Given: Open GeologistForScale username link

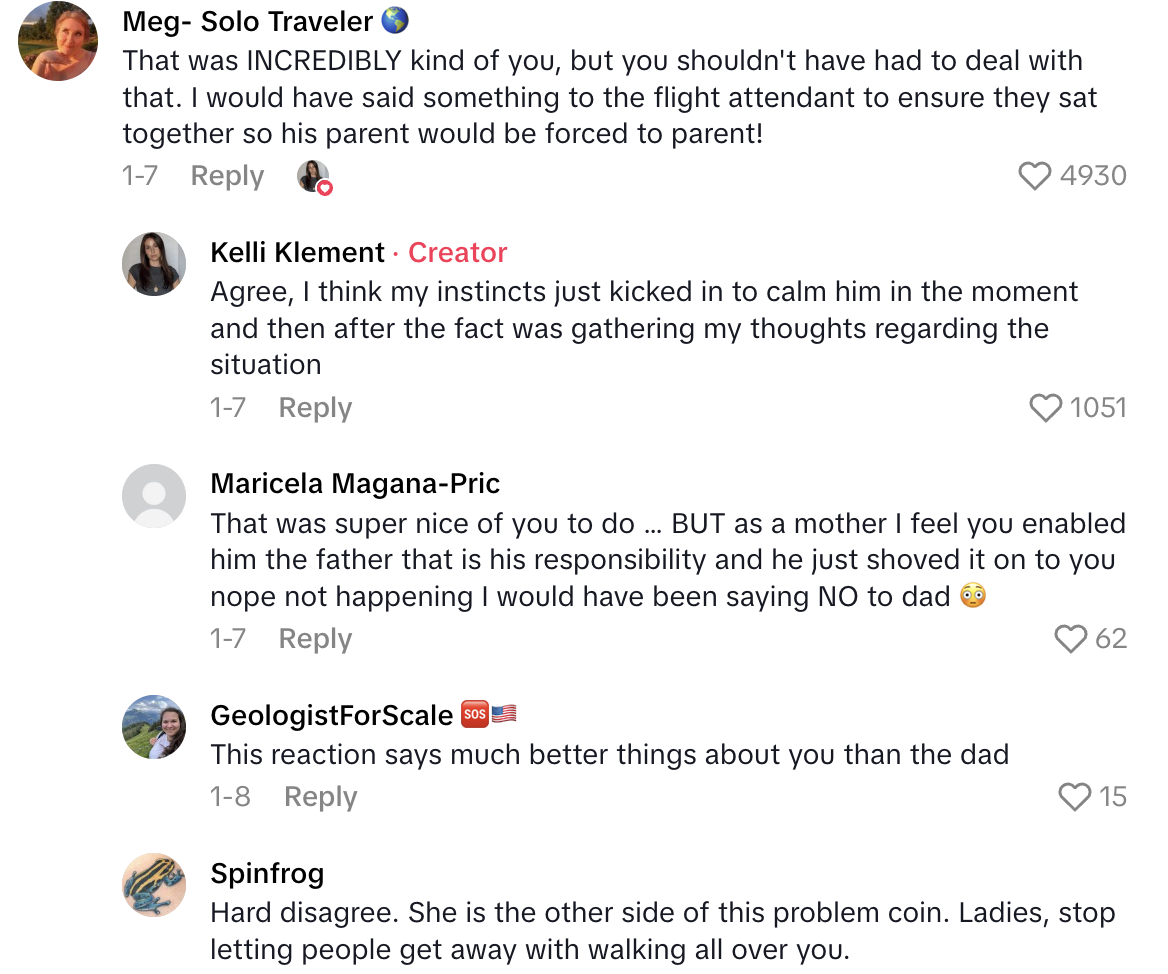Looking at the screenshot, I should 332,716.
